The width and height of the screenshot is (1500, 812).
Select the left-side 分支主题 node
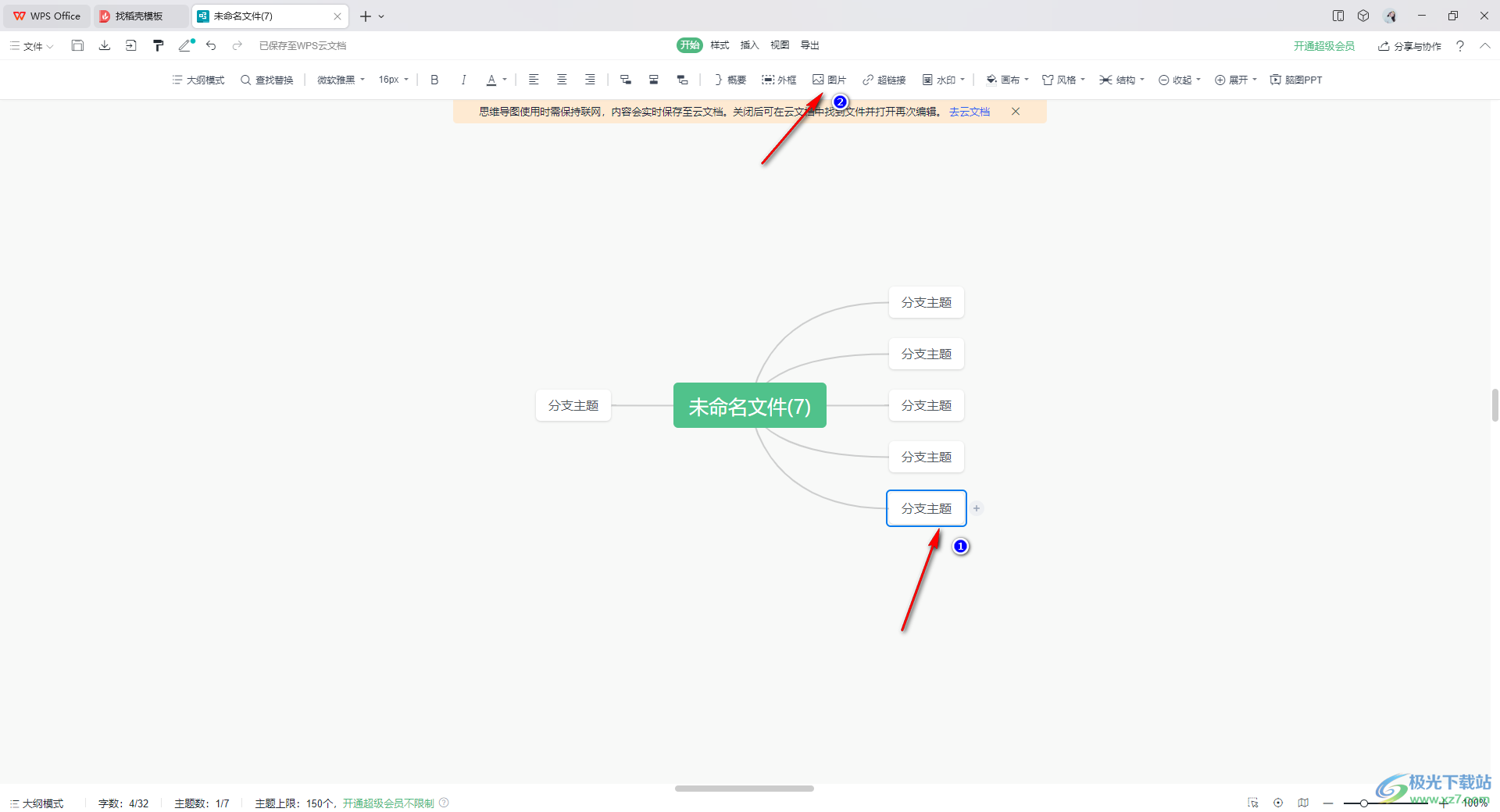[x=573, y=405]
